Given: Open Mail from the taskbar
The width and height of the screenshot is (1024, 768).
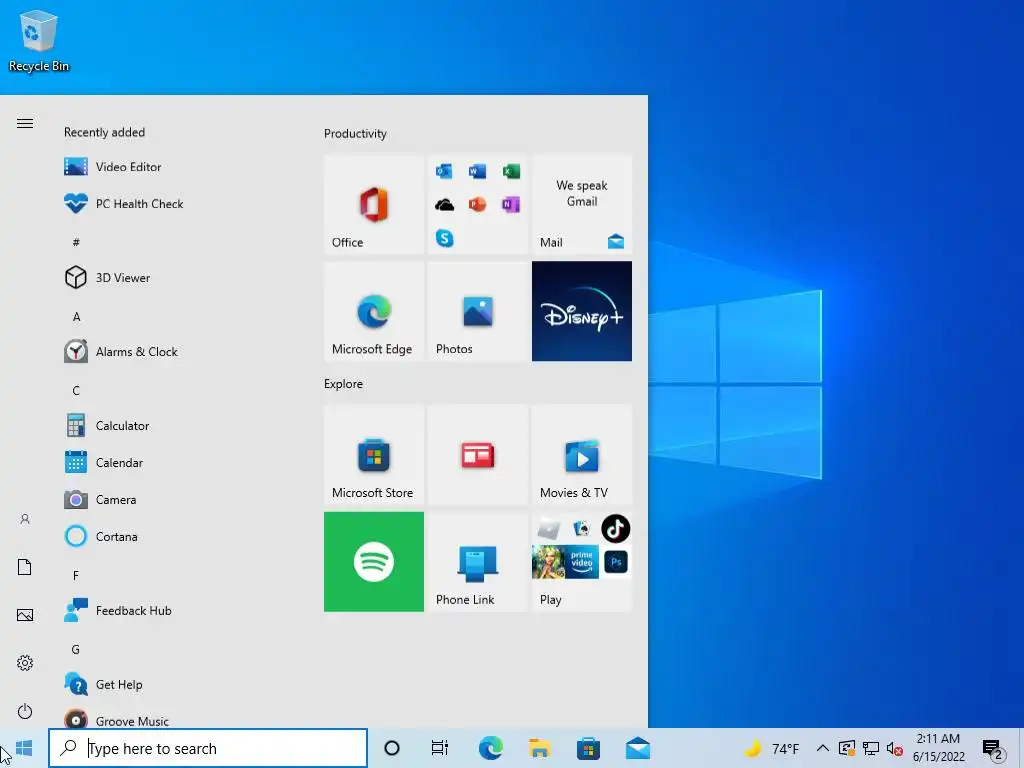Looking at the screenshot, I should pyautogui.click(x=637, y=748).
